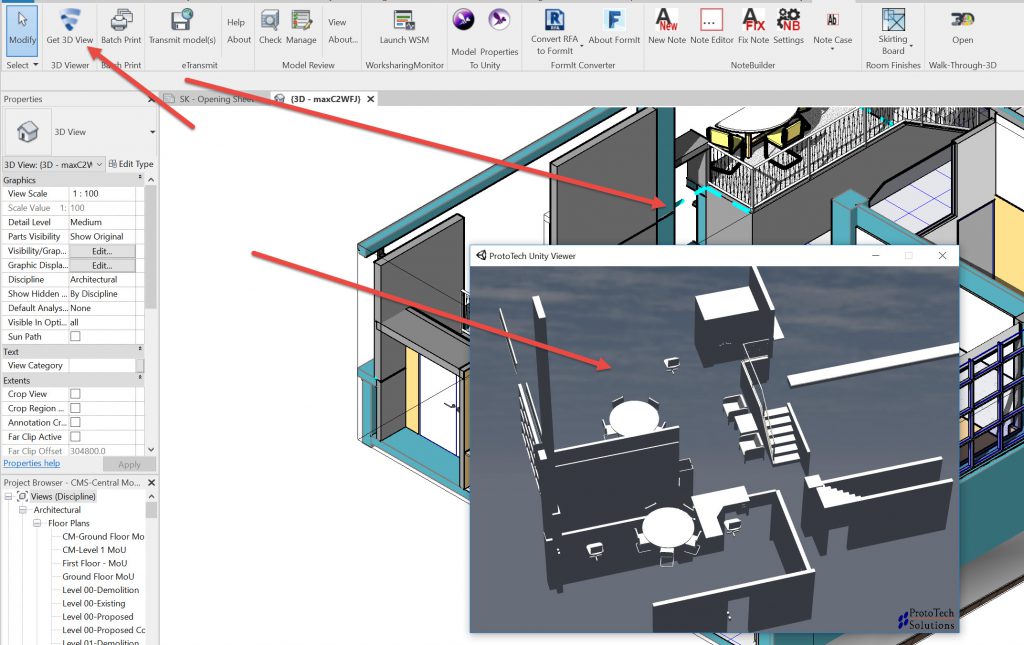Select the Modify tool
The height and width of the screenshot is (645, 1024).
[x=22, y=27]
